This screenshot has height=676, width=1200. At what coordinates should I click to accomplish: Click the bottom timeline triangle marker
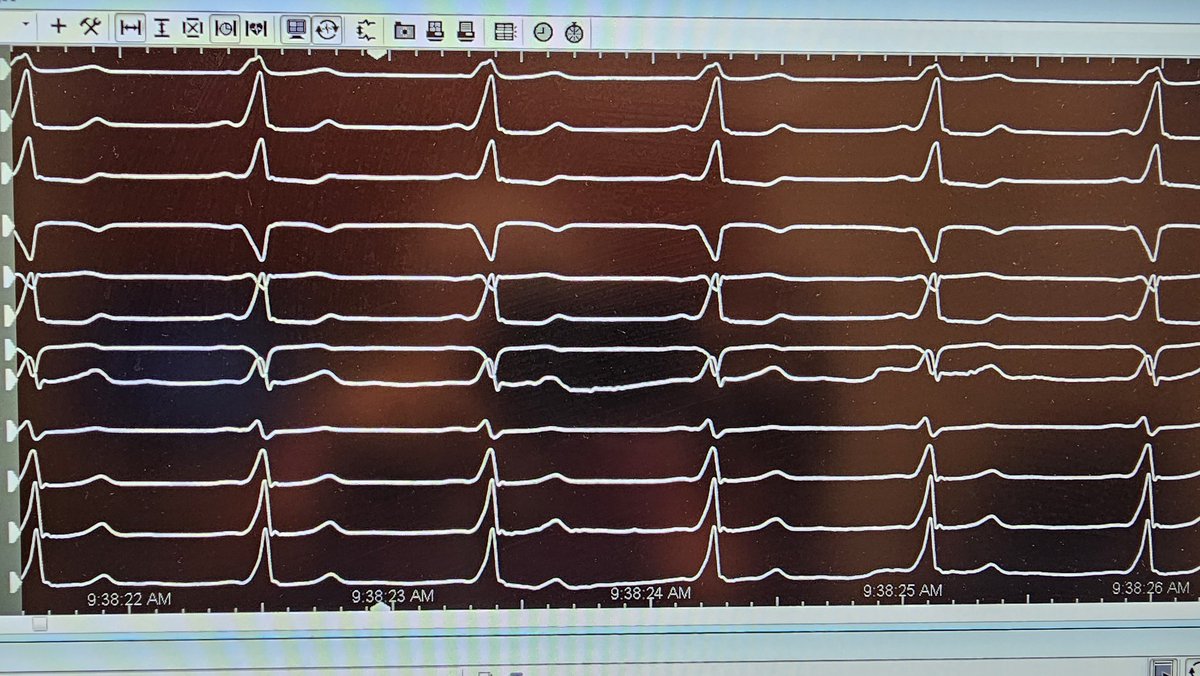381,607
